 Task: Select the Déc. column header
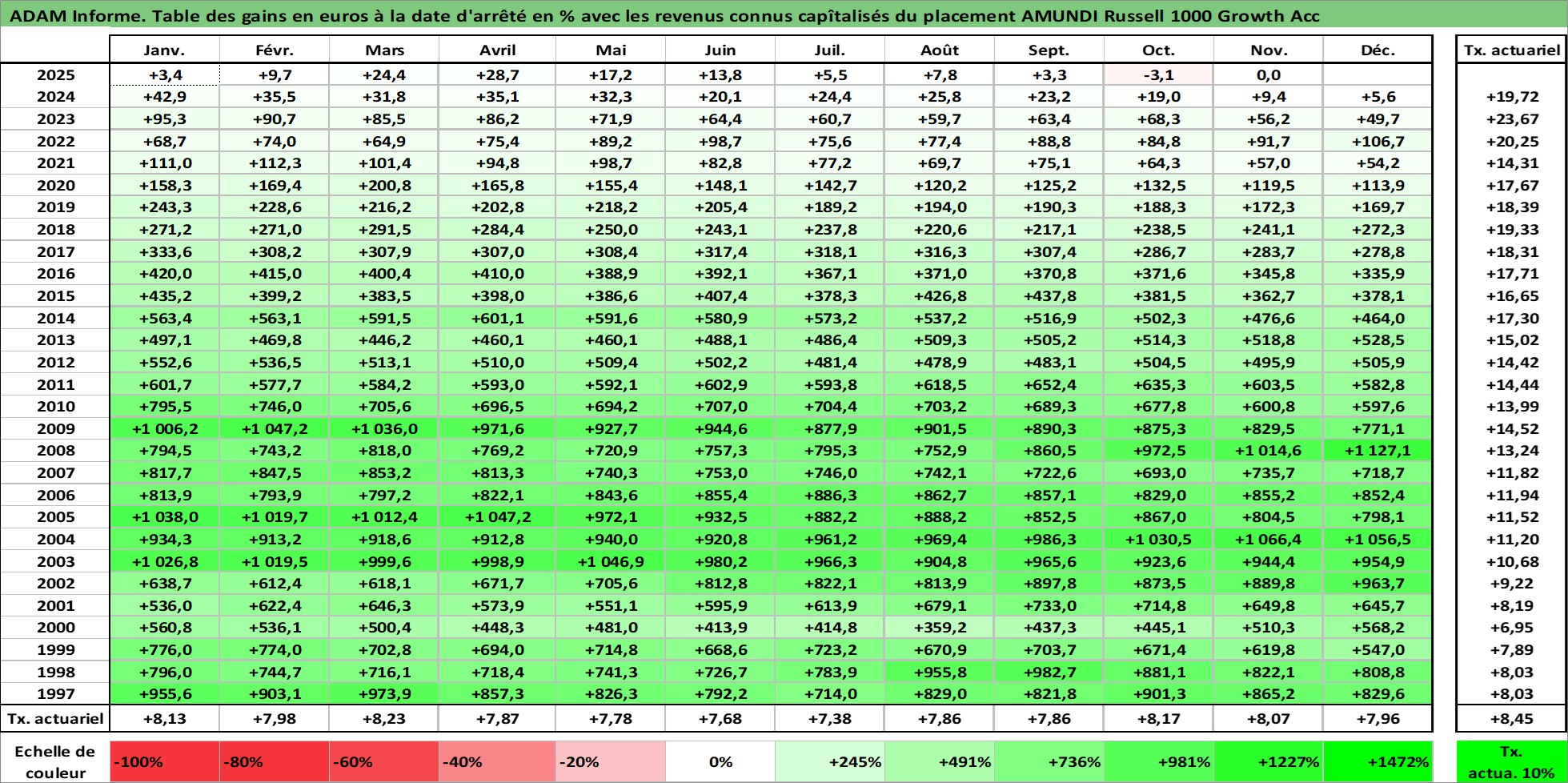(x=1378, y=50)
